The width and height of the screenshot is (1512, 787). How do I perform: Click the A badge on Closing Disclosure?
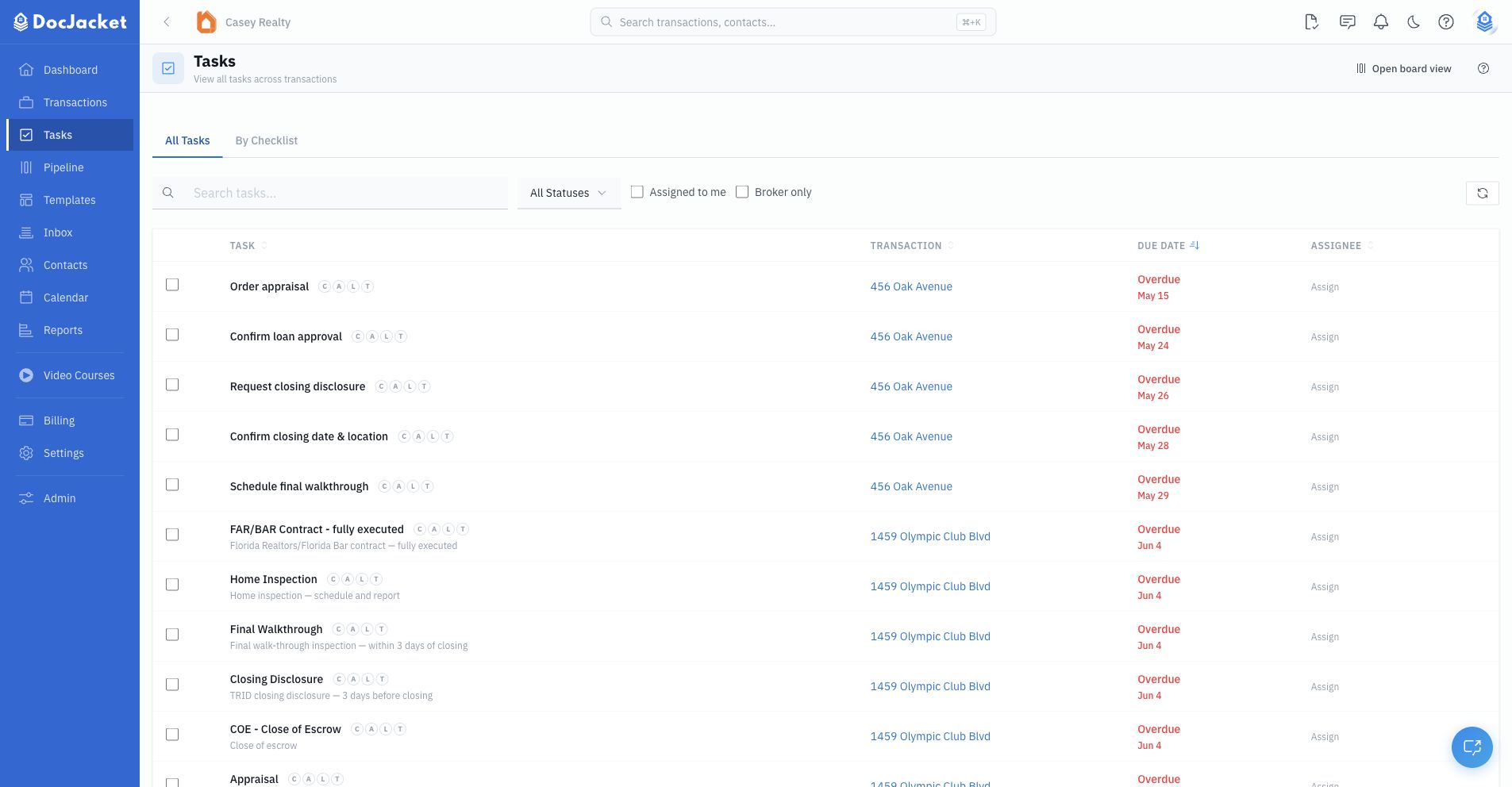(x=354, y=679)
